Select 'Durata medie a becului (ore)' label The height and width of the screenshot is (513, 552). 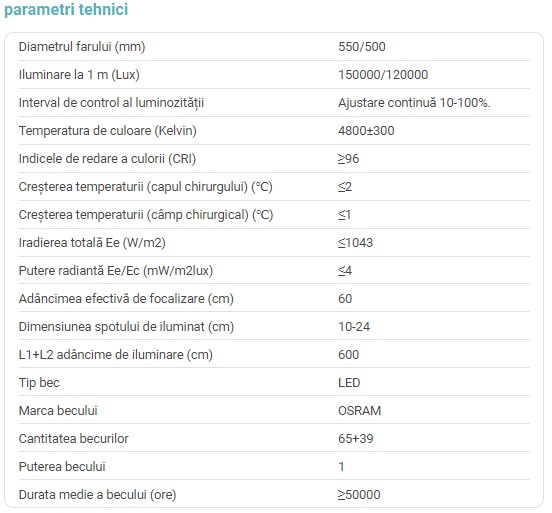tap(98, 495)
